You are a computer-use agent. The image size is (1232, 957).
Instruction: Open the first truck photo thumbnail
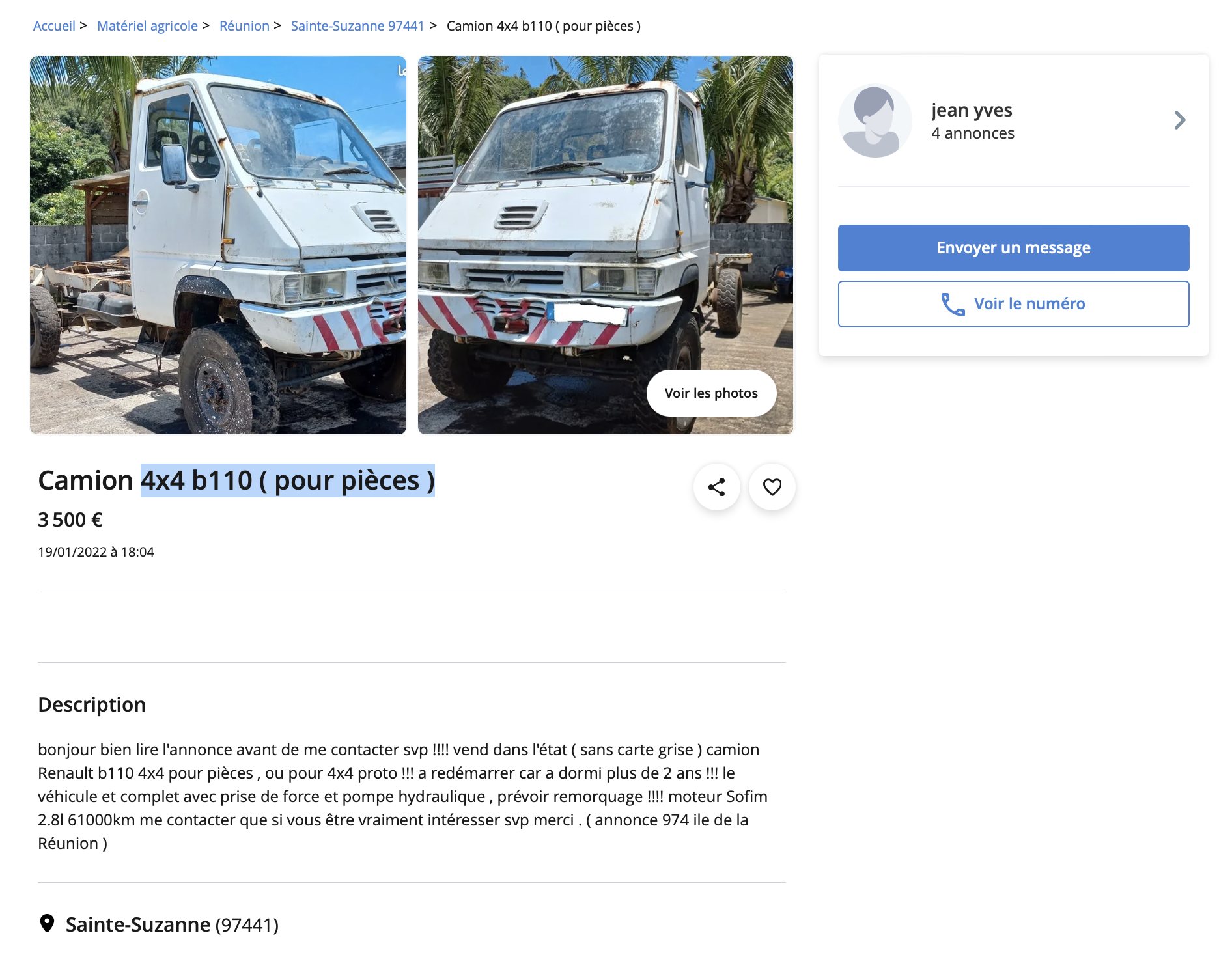218,245
